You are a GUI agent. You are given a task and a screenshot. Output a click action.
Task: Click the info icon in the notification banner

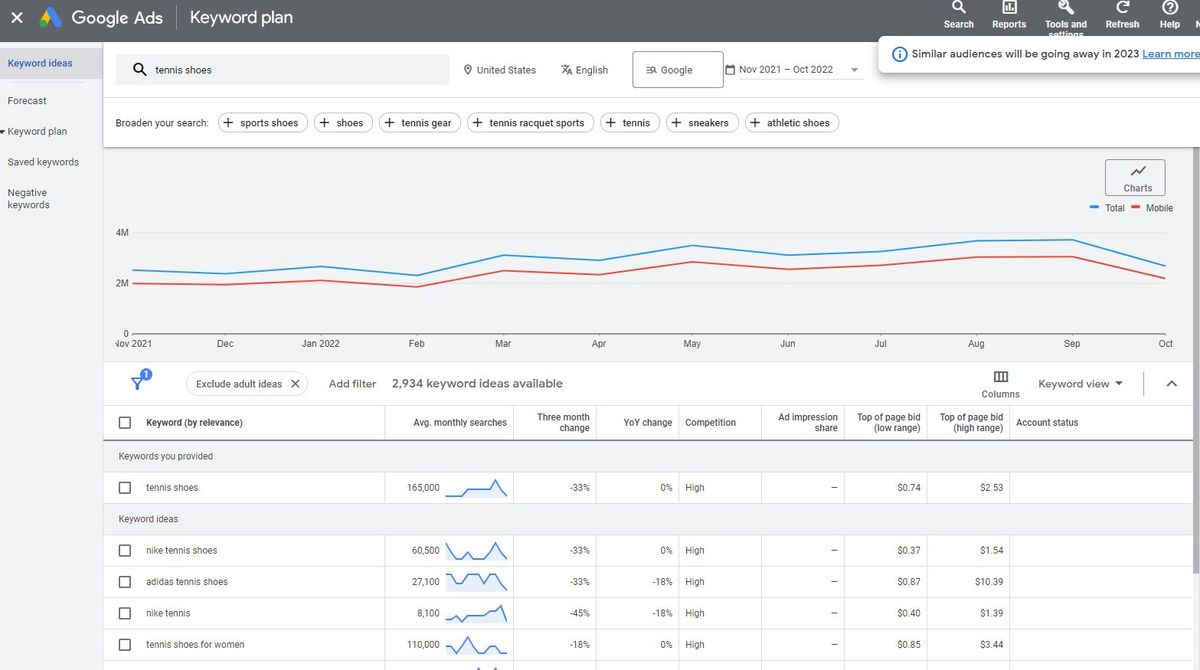[x=899, y=54]
